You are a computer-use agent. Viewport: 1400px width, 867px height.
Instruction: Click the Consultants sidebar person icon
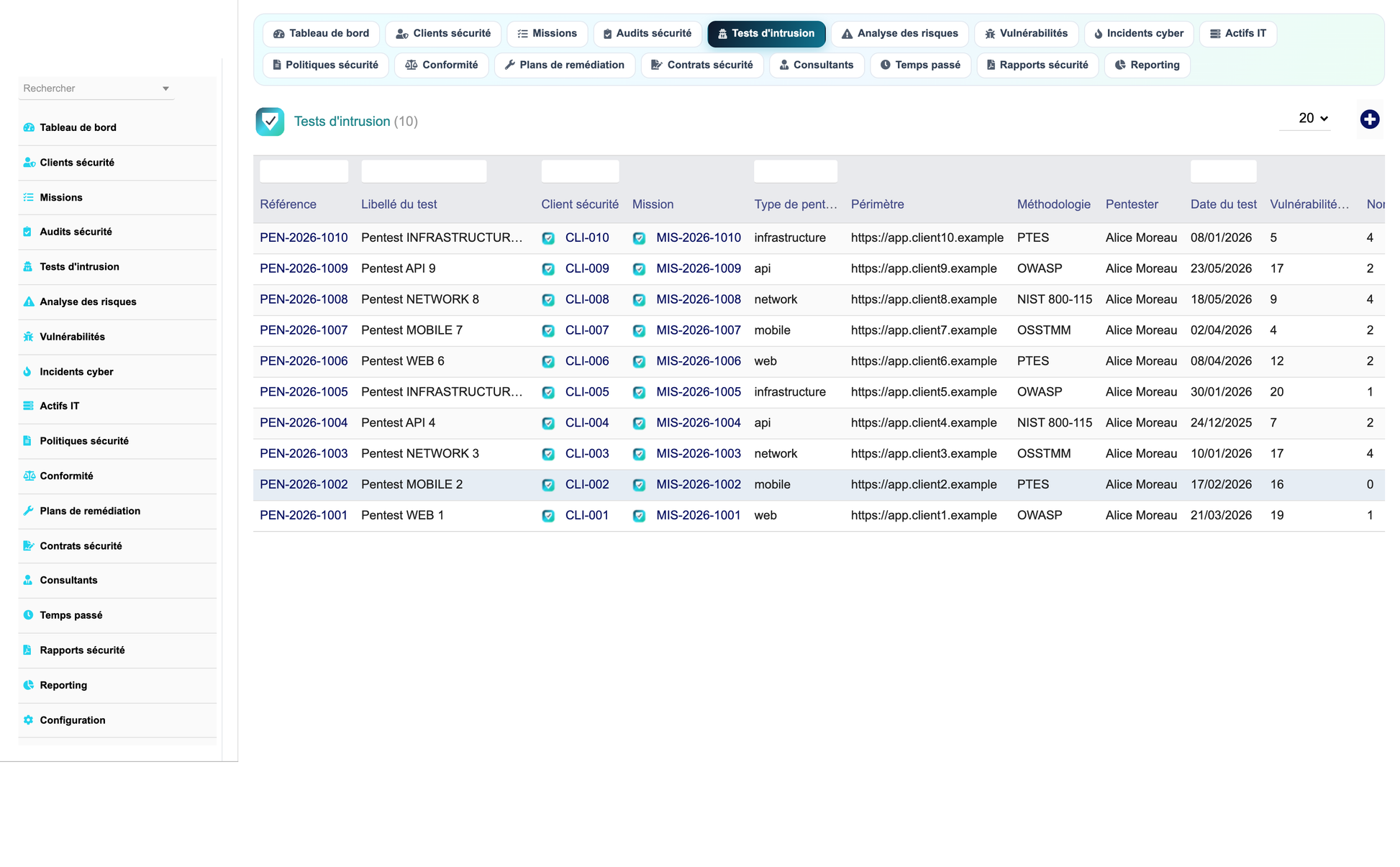27,580
